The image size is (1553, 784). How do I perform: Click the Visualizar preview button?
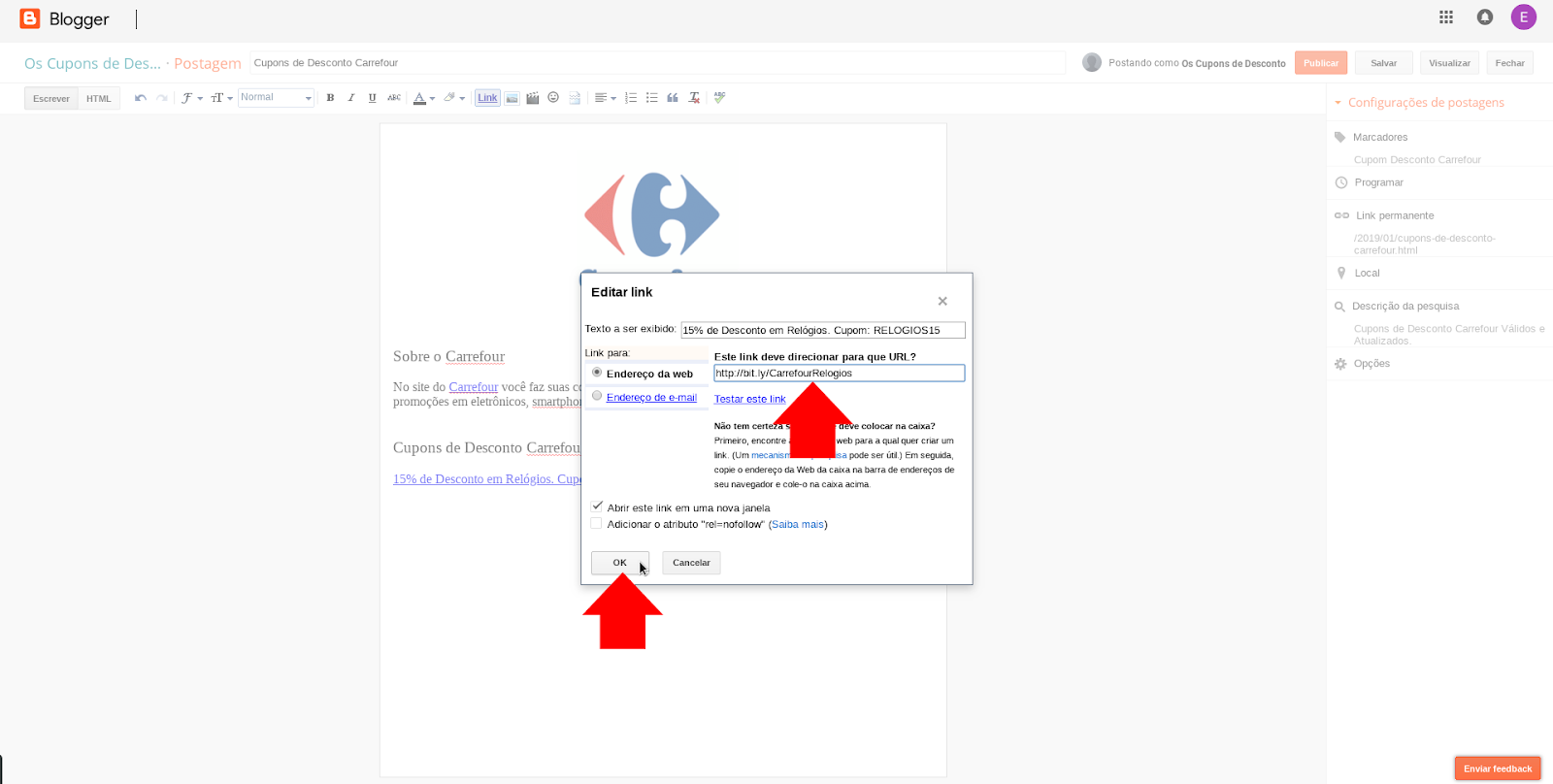coord(1449,63)
